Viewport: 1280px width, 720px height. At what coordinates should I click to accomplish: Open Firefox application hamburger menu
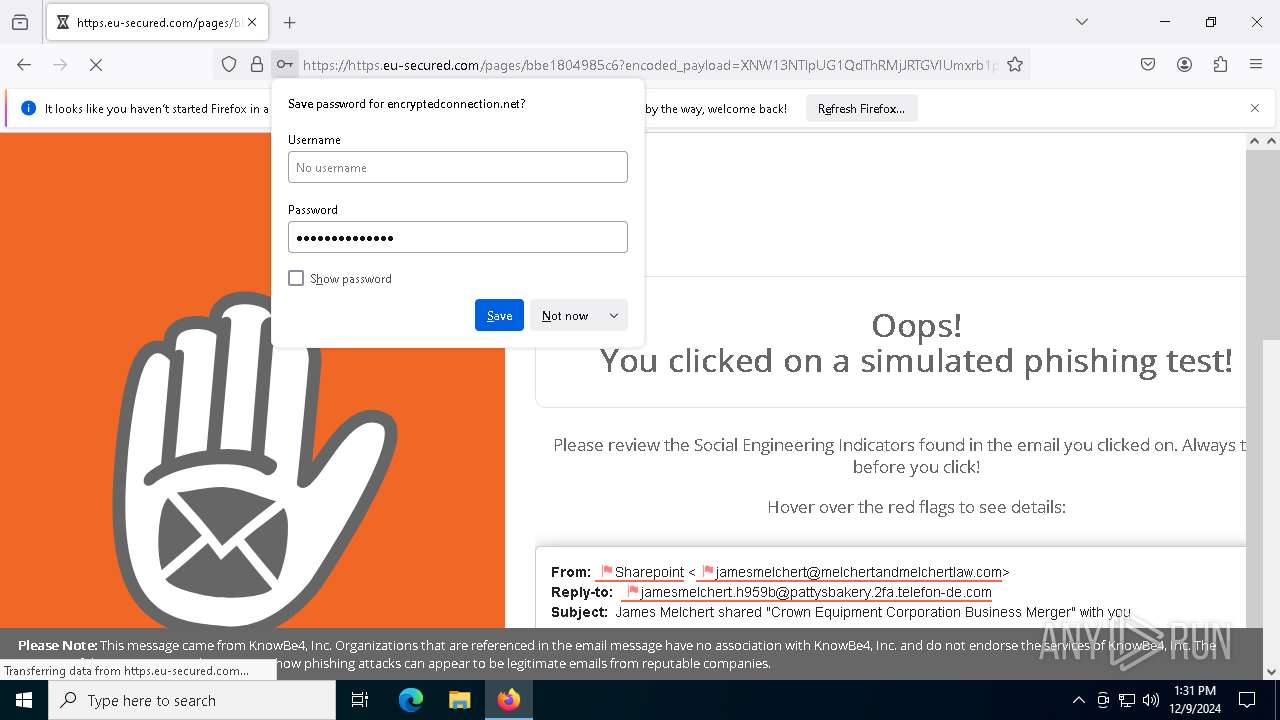click(1256, 65)
